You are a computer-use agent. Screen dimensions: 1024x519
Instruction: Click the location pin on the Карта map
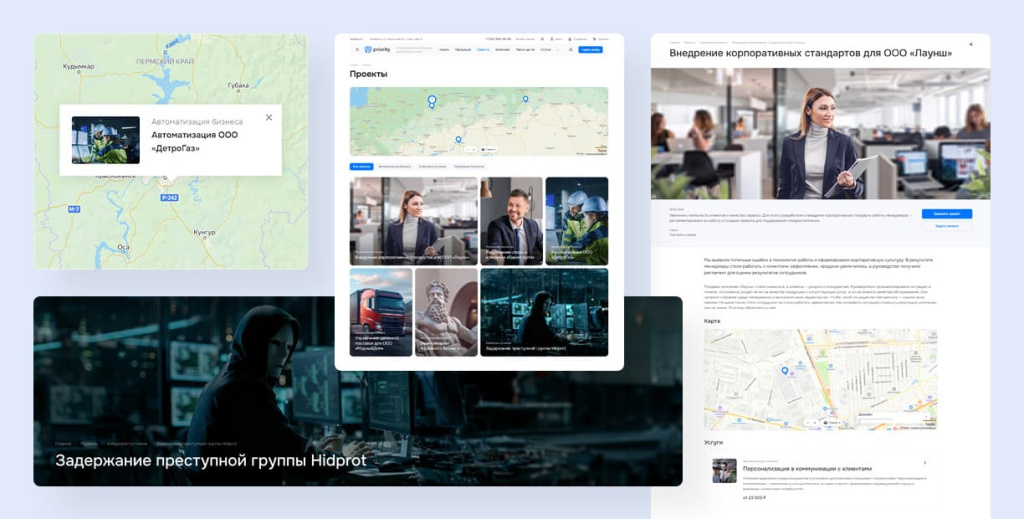tap(784, 371)
